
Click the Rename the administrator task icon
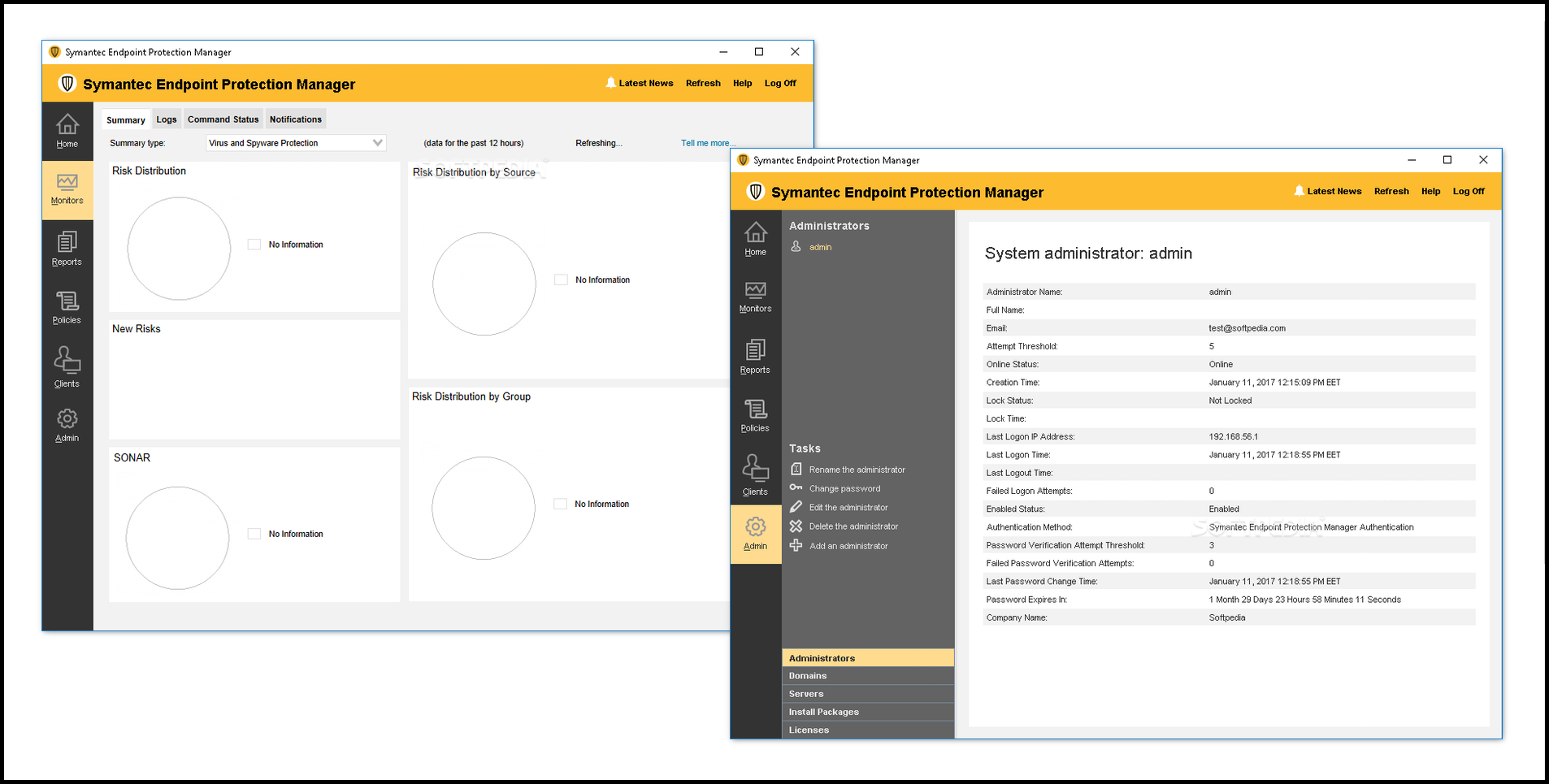click(796, 469)
